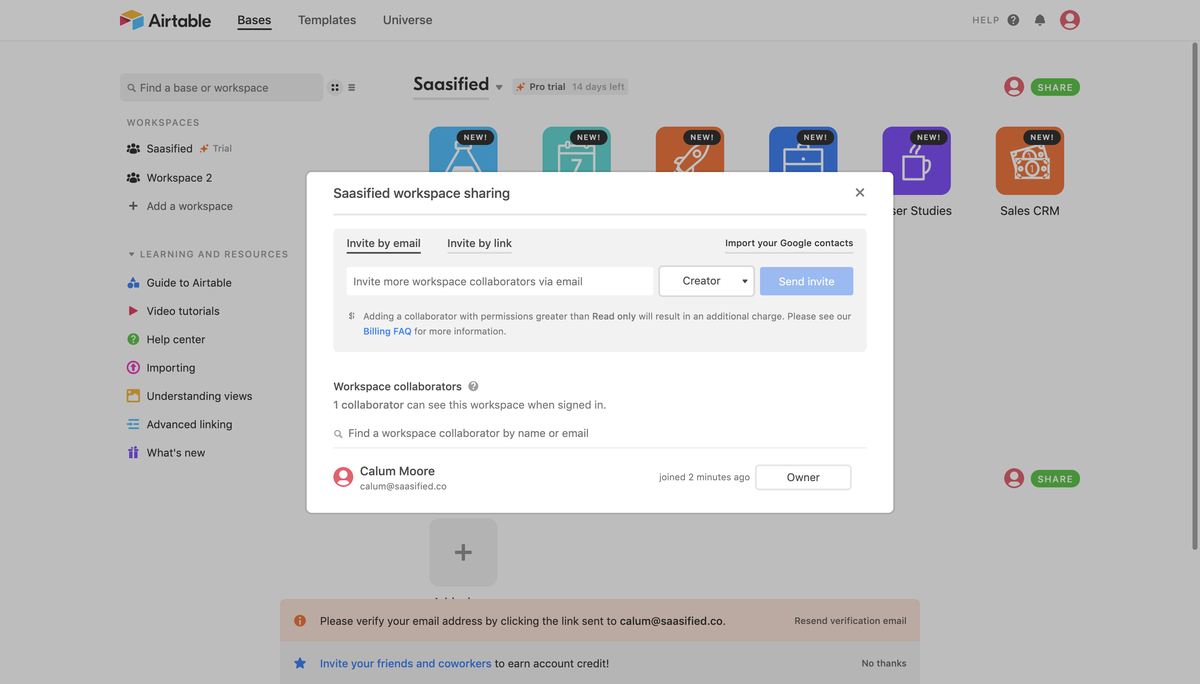Open the purple coffee mug User Studies base
The image size is (1200, 684).
pos(916,160)
